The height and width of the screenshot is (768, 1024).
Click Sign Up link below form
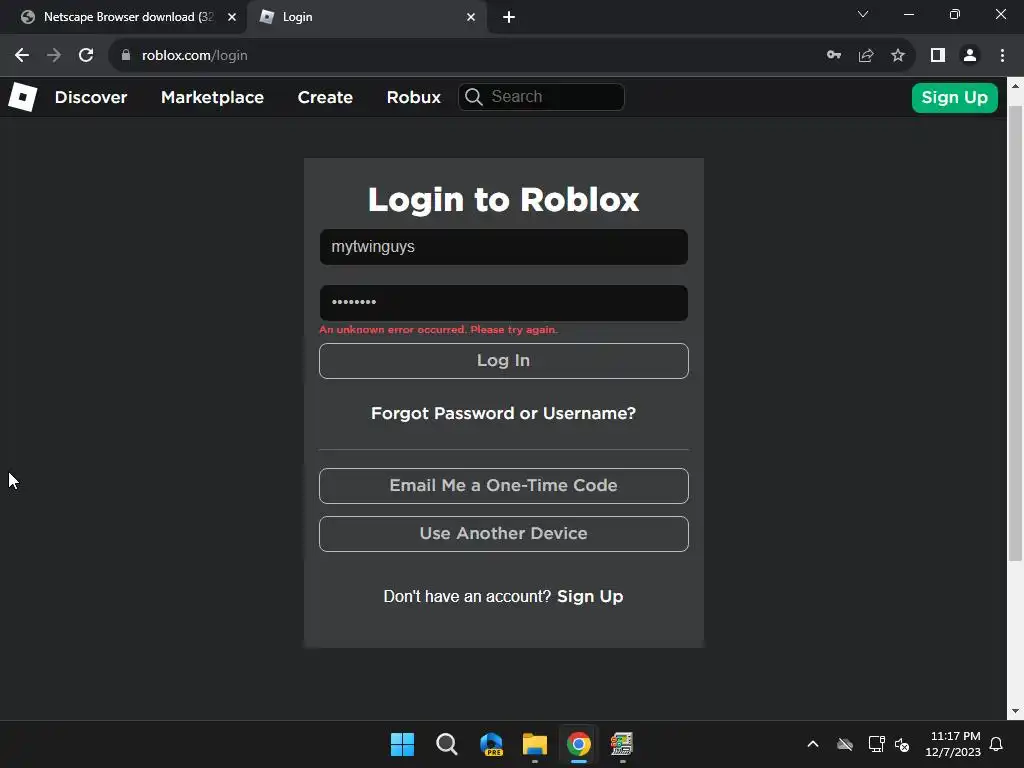pos(590,596)
